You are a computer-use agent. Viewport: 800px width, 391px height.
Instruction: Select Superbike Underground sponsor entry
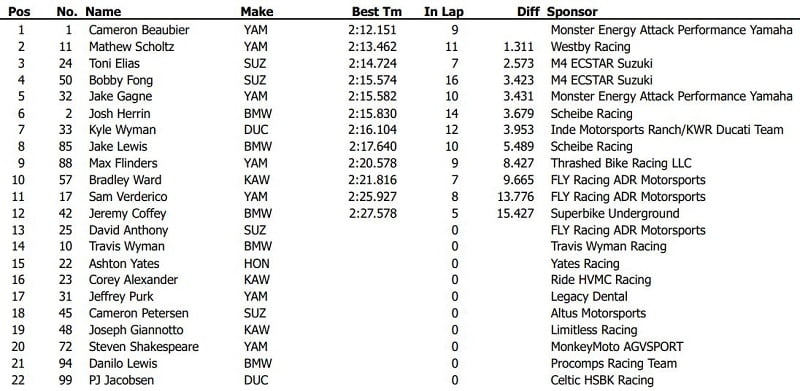(615, 213)
